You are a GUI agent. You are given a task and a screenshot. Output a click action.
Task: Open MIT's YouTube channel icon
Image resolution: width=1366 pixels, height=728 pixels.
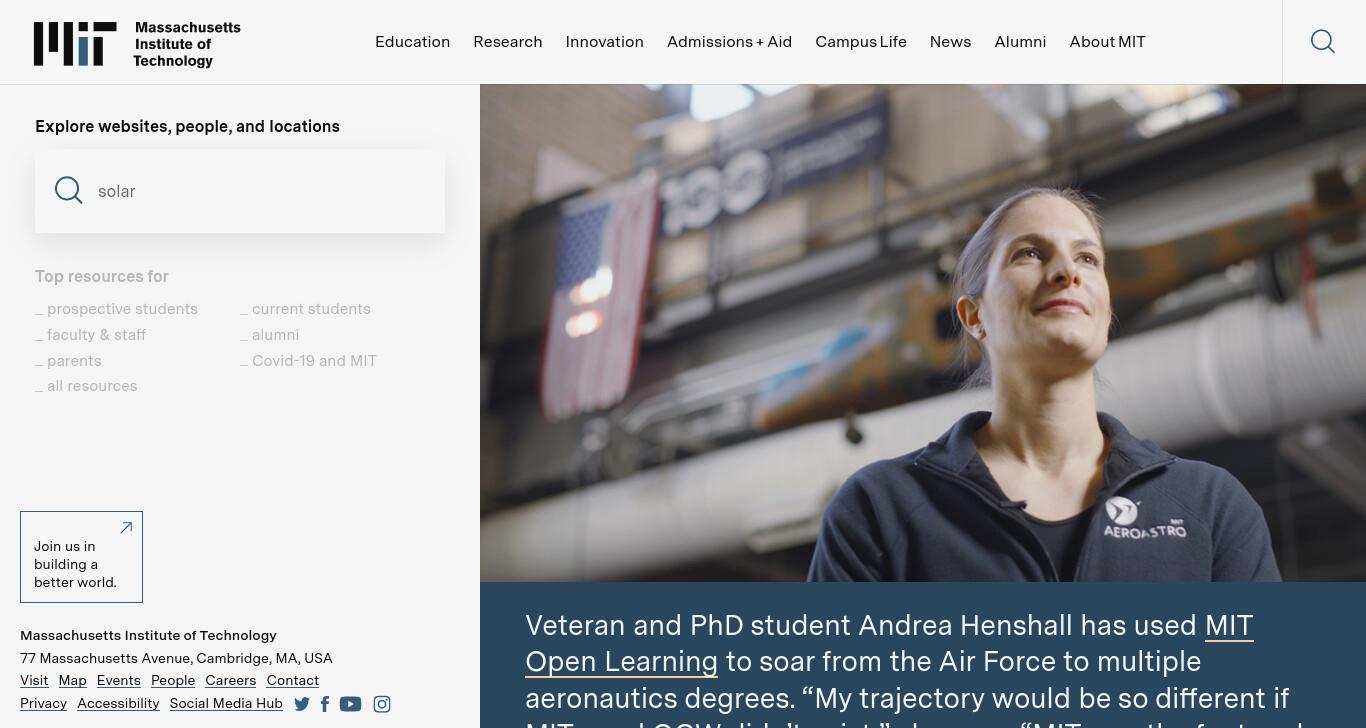click(x=350, y=704)
